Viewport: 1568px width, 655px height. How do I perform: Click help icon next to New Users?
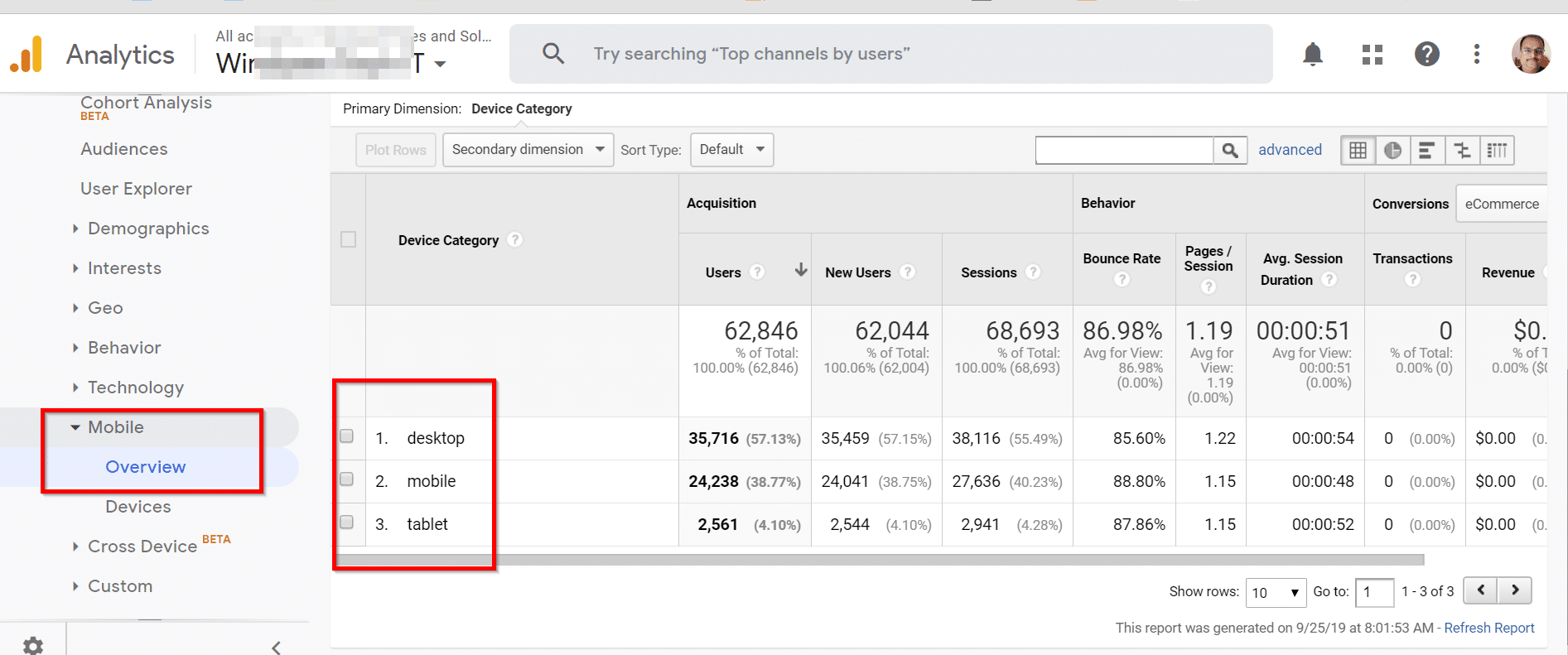(908, 272)
